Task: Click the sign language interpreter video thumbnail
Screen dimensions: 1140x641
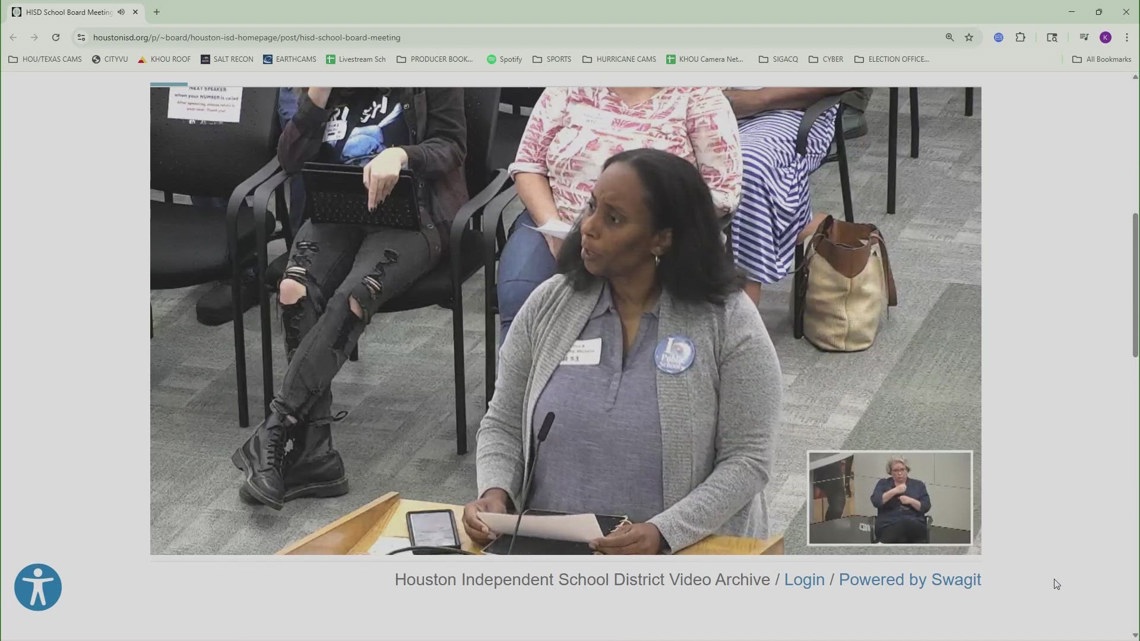Action: point(888,497)
